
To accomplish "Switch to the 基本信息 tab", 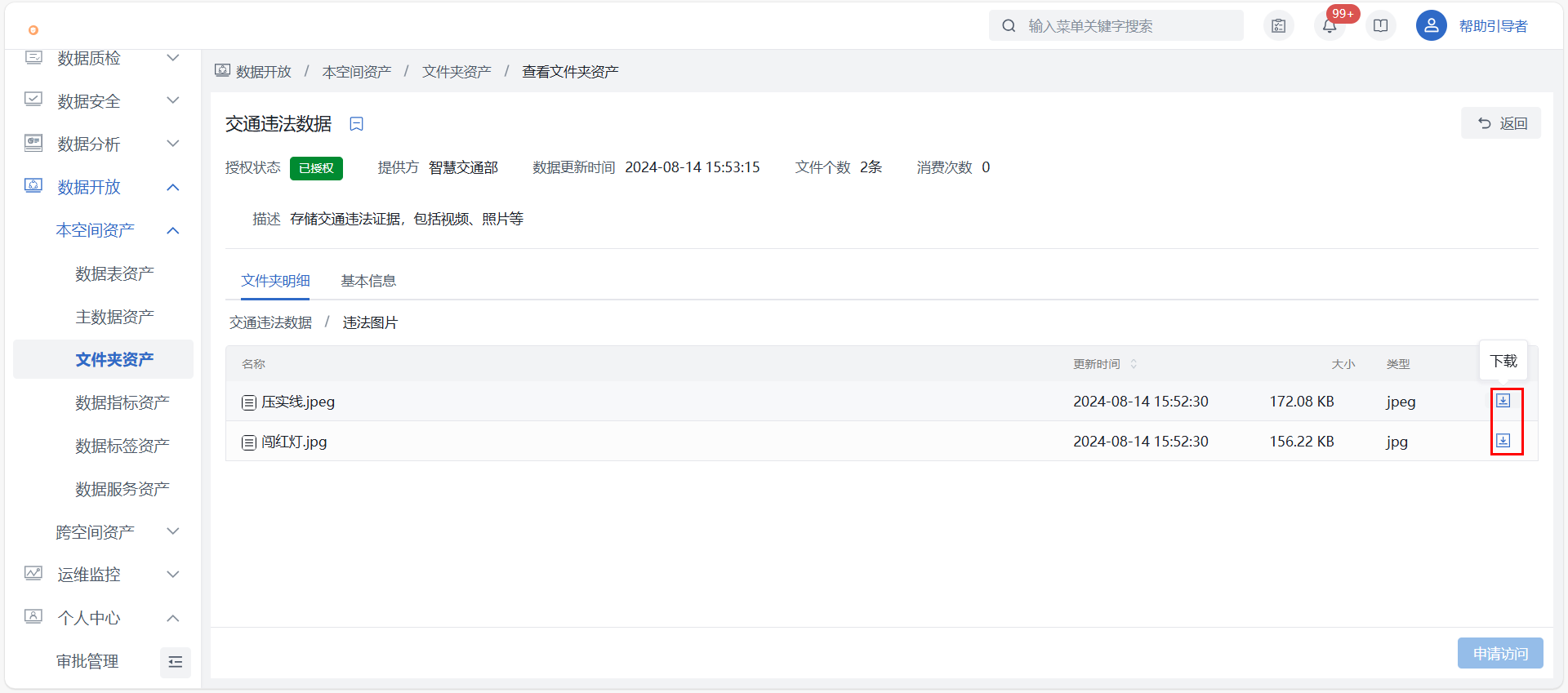I will point(368,281).
